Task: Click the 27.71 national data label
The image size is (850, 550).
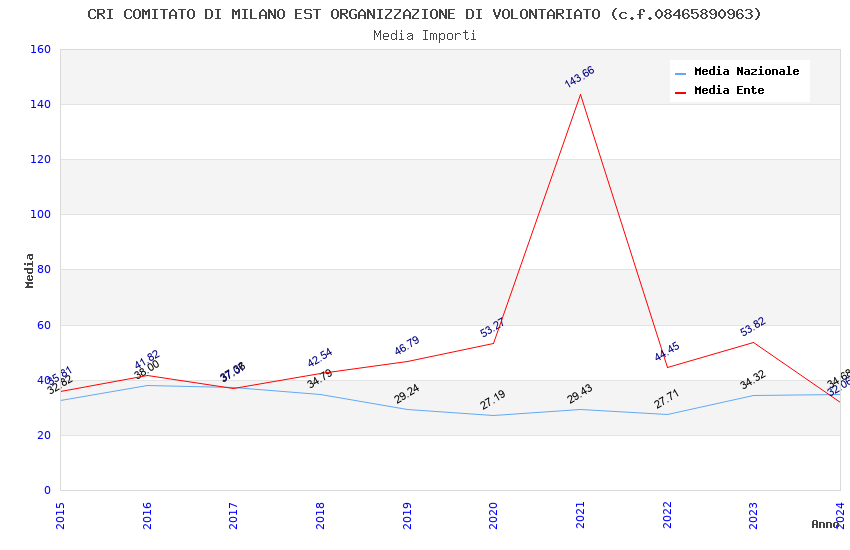Action: 666,399
